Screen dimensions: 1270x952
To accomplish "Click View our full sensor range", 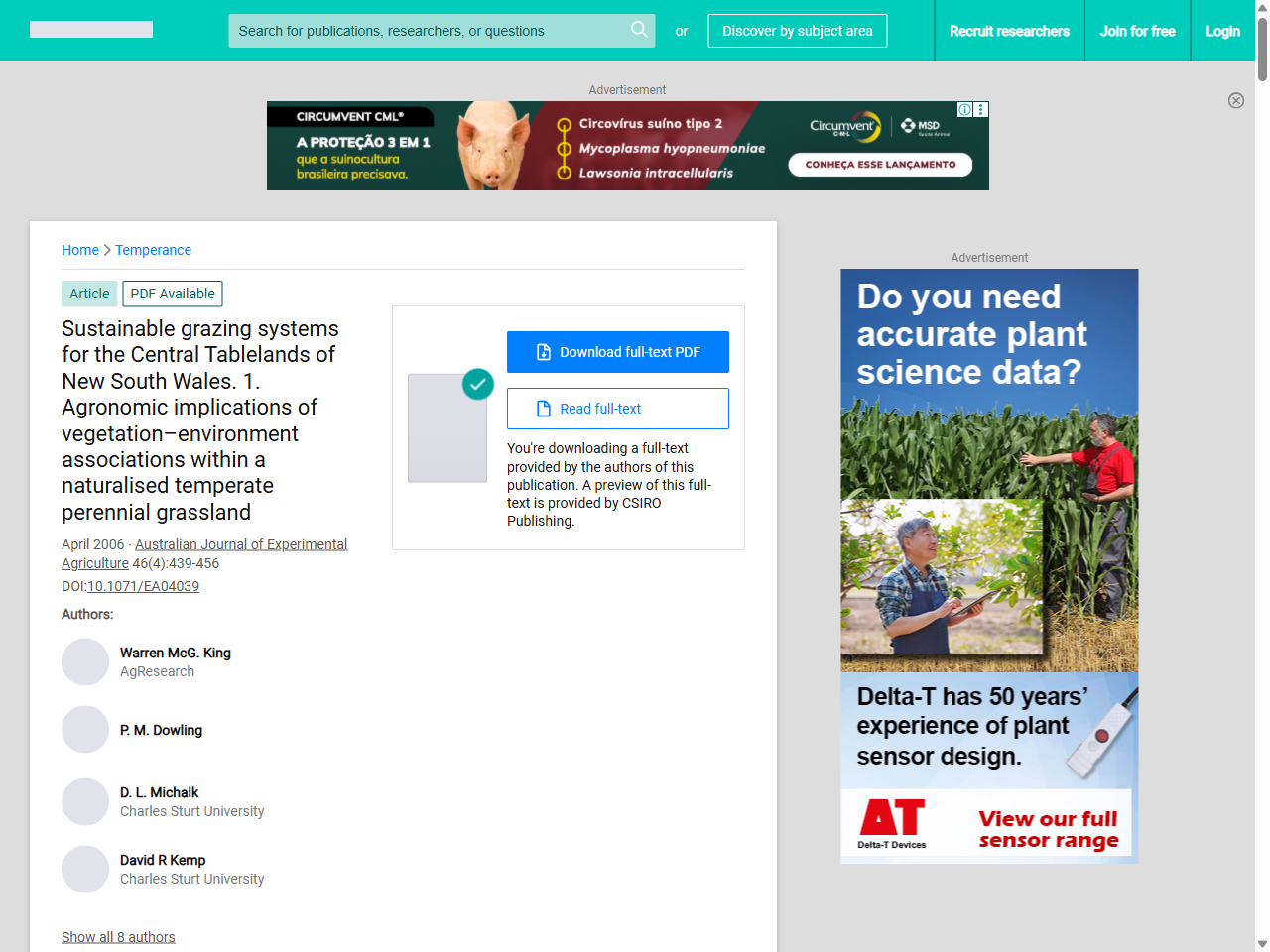I will tap(1049, 830).
